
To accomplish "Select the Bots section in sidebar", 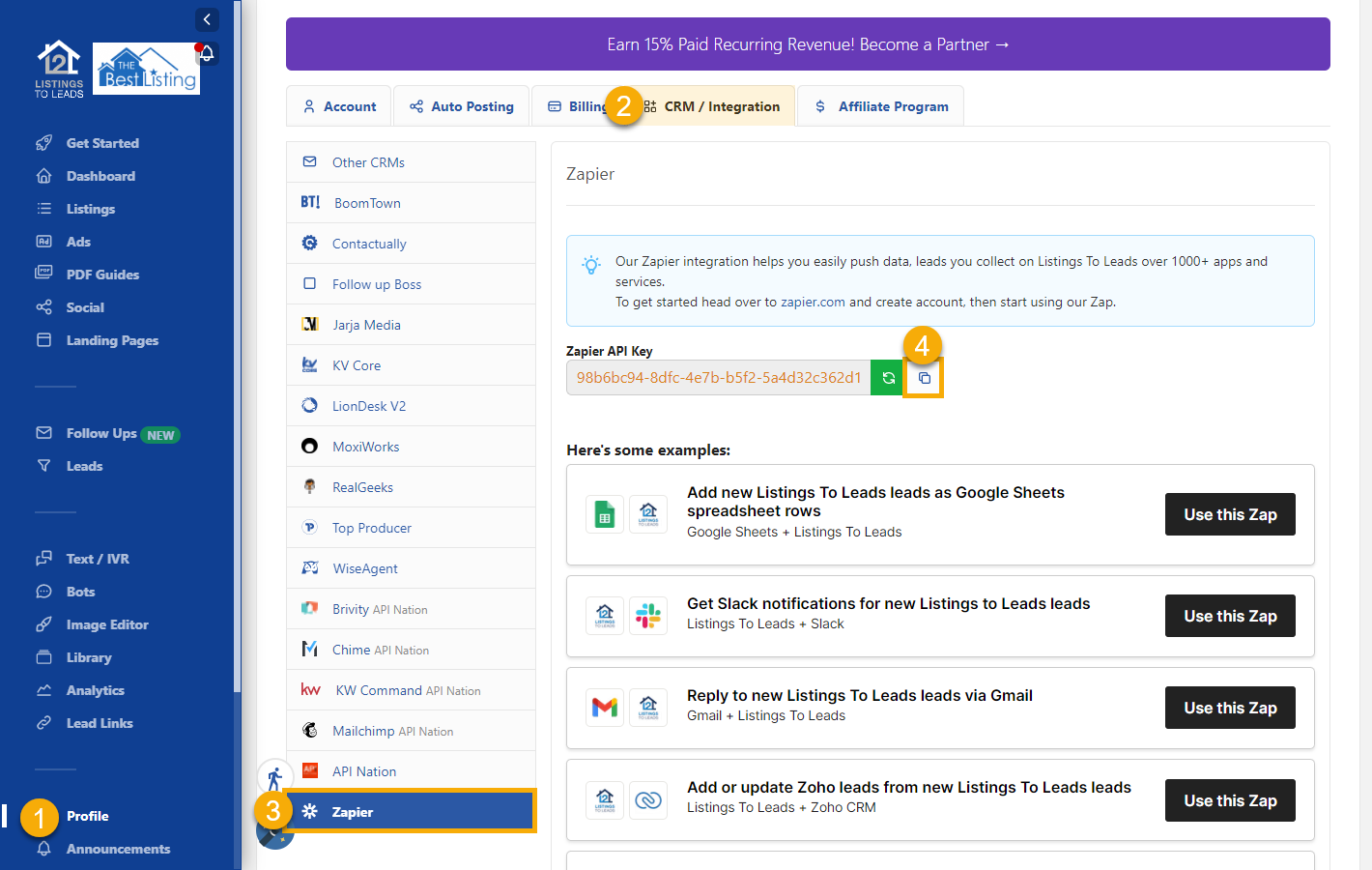I will (83, 591).
